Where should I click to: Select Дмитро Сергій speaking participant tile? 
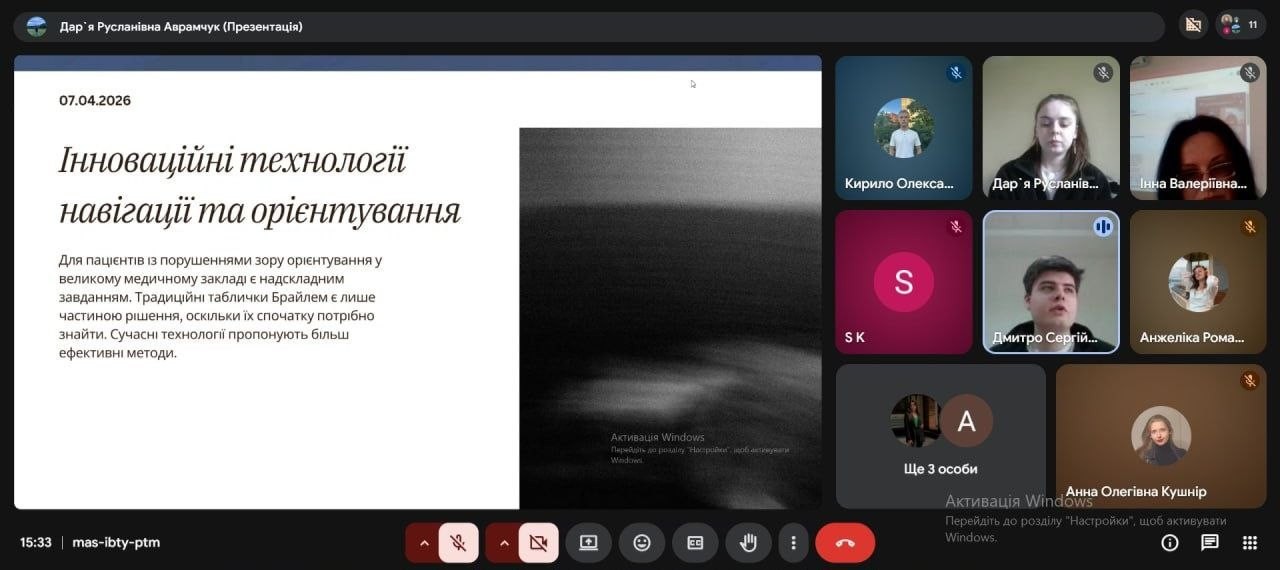point(1050,282)
